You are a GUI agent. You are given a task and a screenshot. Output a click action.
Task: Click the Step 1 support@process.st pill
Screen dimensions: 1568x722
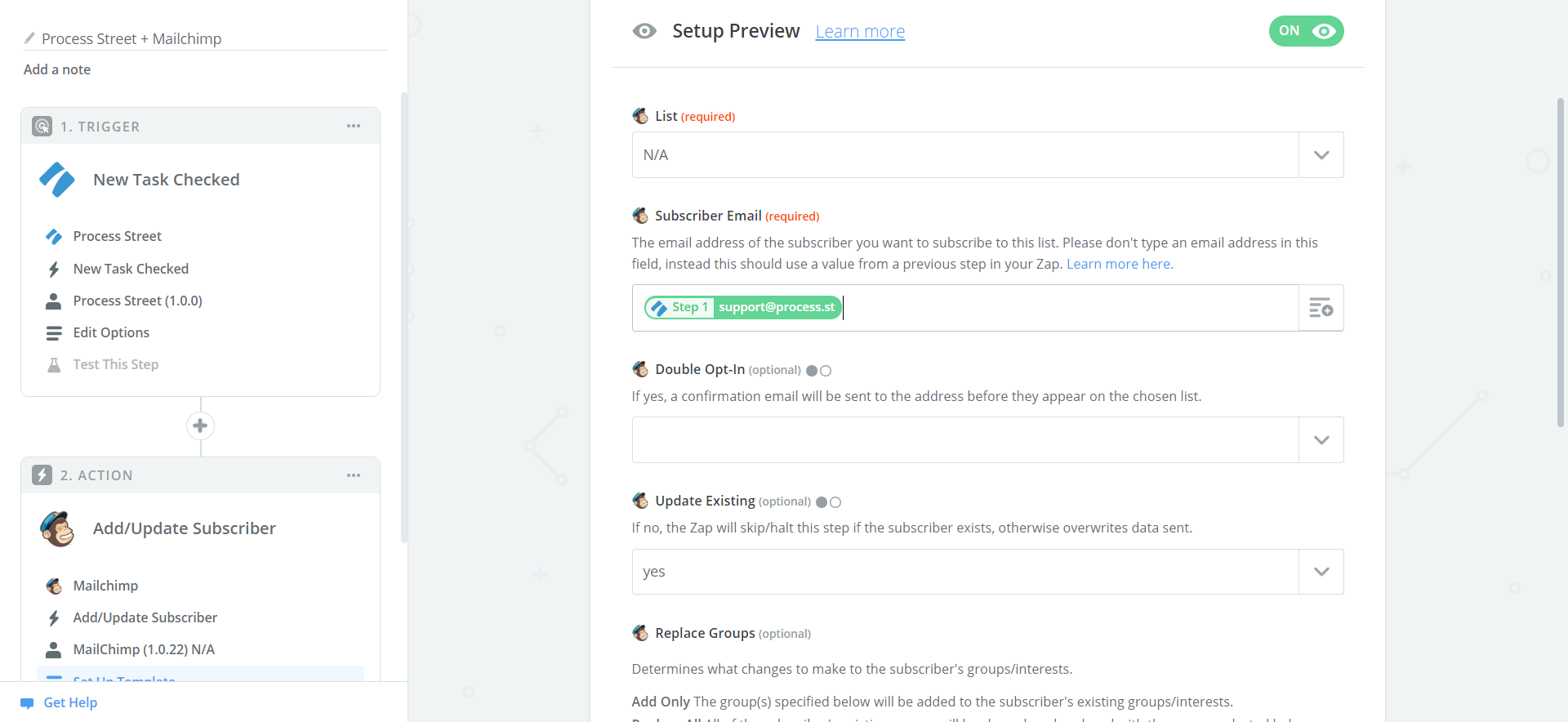point(742,307)
